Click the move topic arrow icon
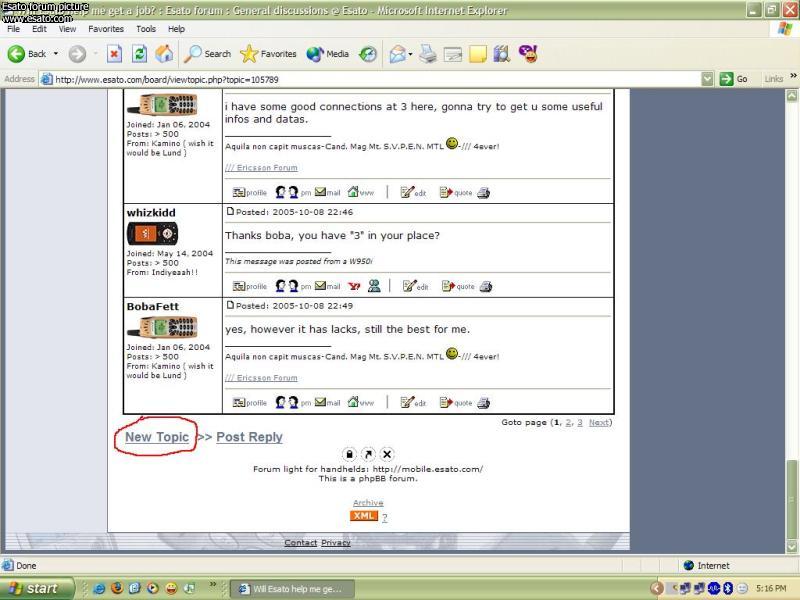 pyautogui.click(x=368, y=454)
